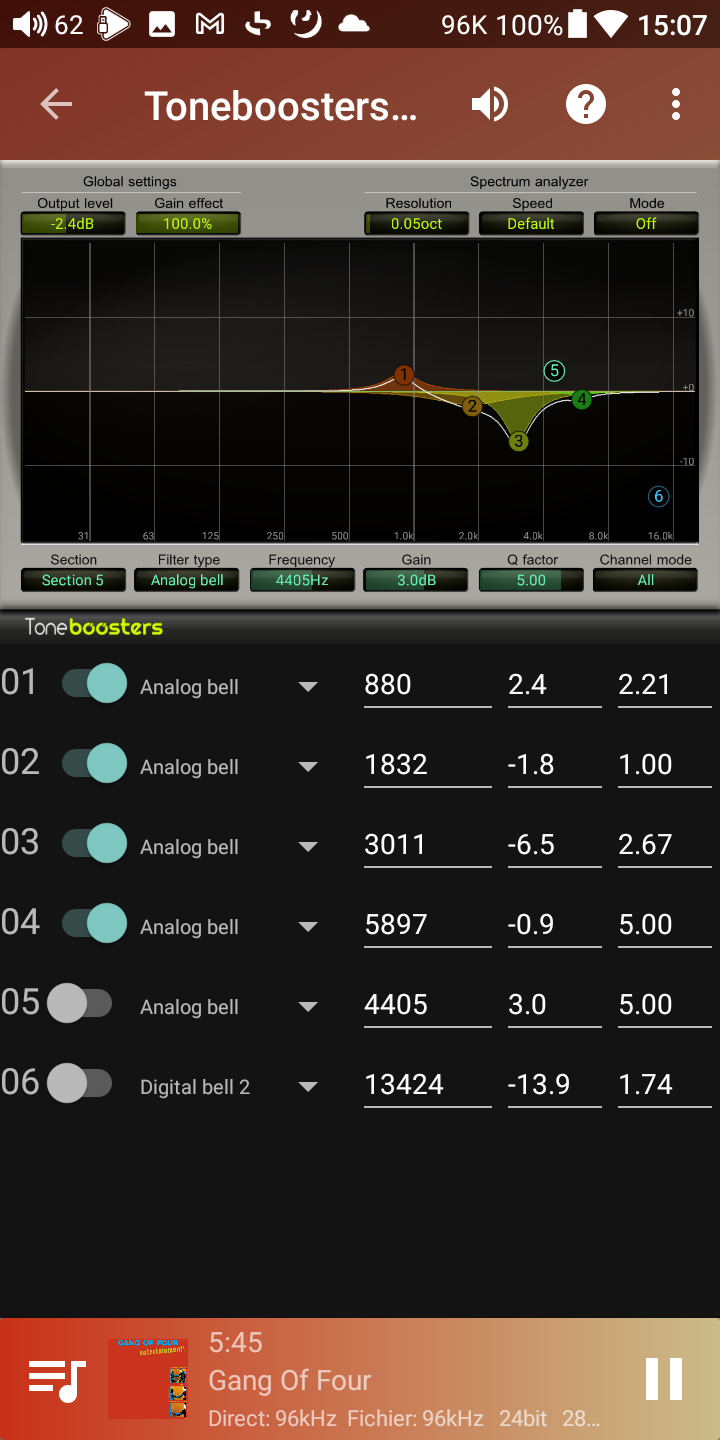Screen dimensions: 720x1440
Task: Select EQ node 6 on the graph
Action: pyautogui.click(x=657, y=496)
